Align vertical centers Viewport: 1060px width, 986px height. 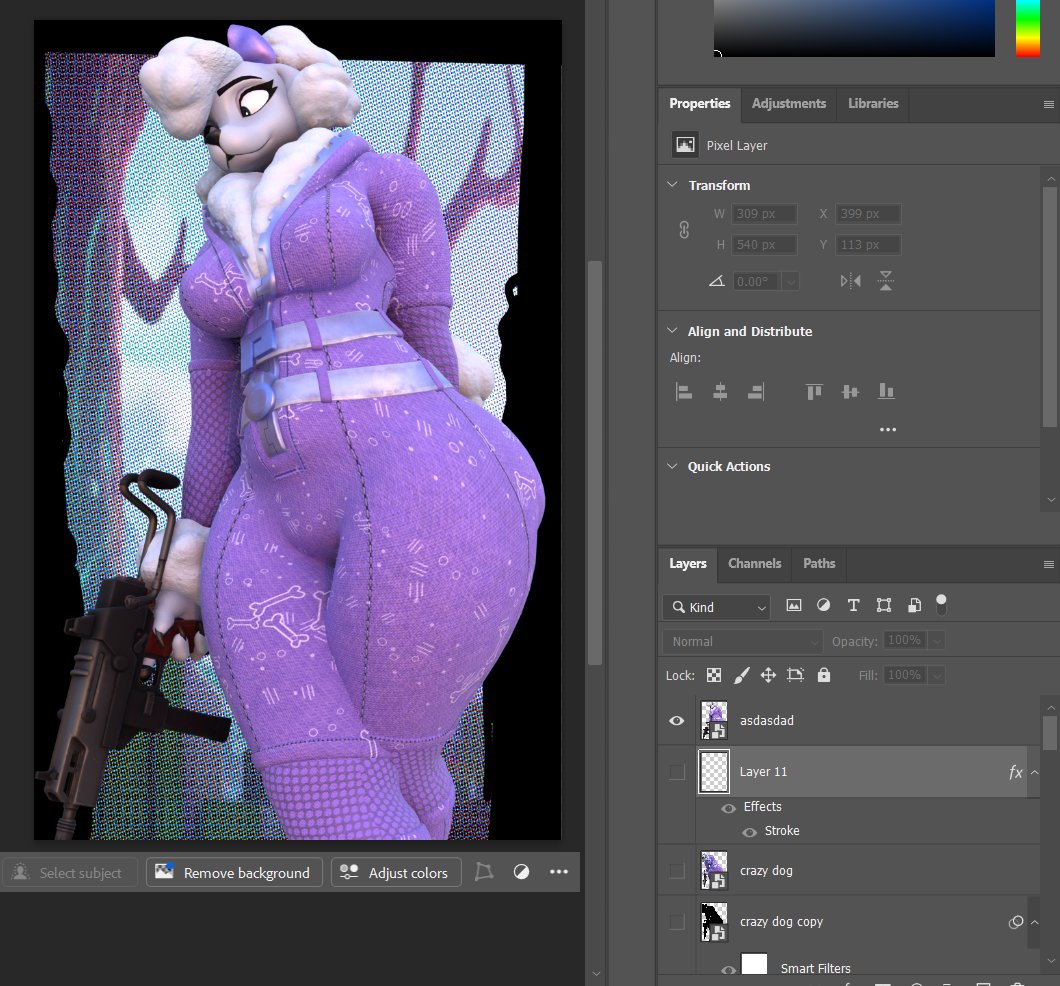pos(850,391)
